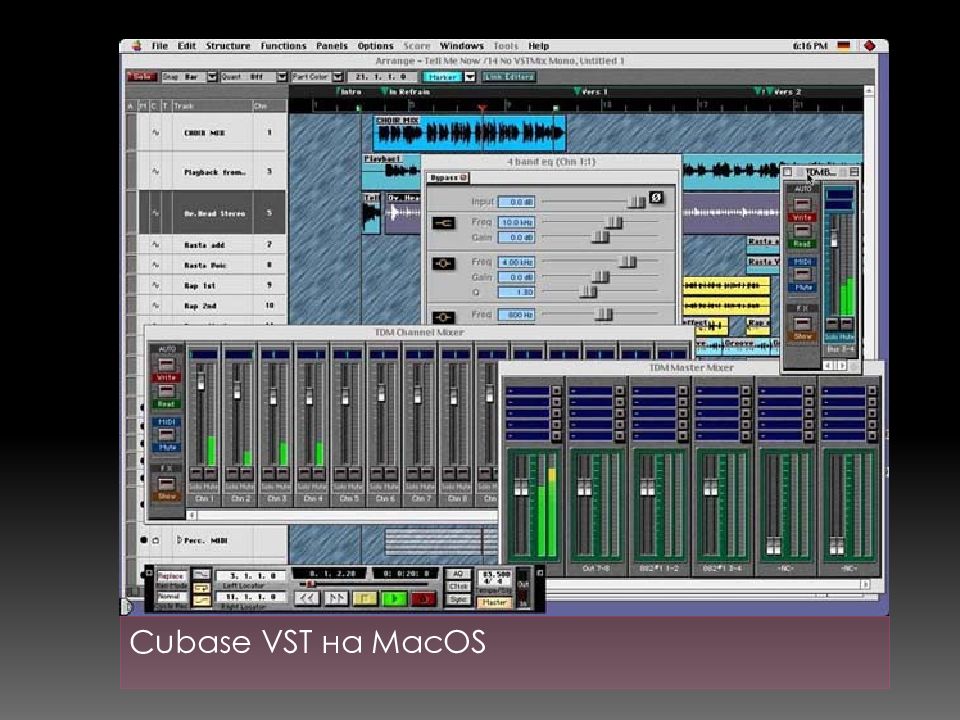
Task: Open the Edit menu
Action: tap(186, 46)
